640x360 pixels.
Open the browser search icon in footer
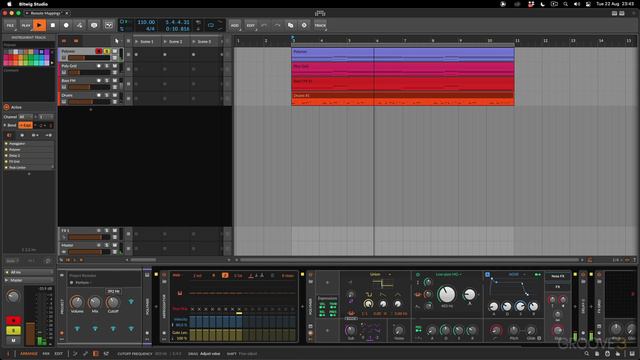[x=587, y=354]
